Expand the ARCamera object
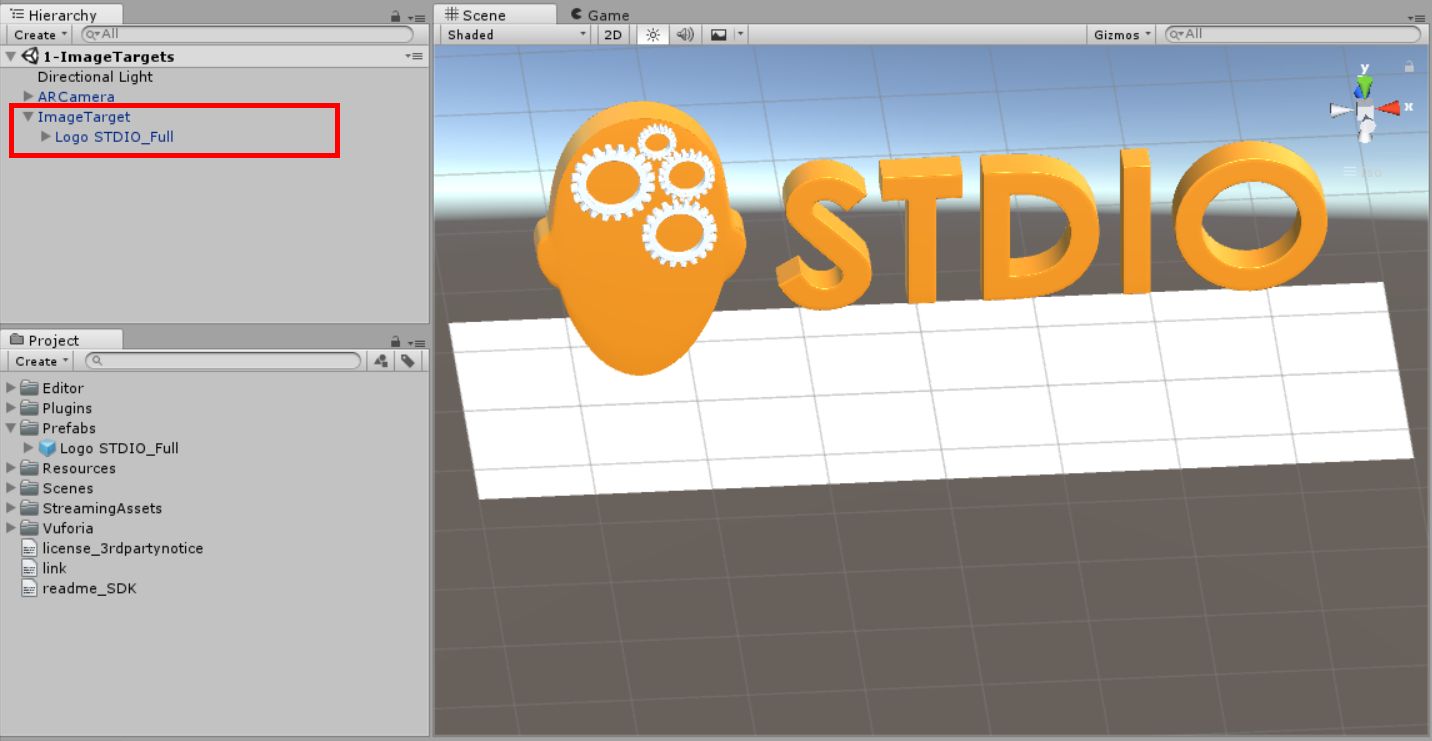Image resolution: width=1432 pixels, height=741 pixels. 28,97
